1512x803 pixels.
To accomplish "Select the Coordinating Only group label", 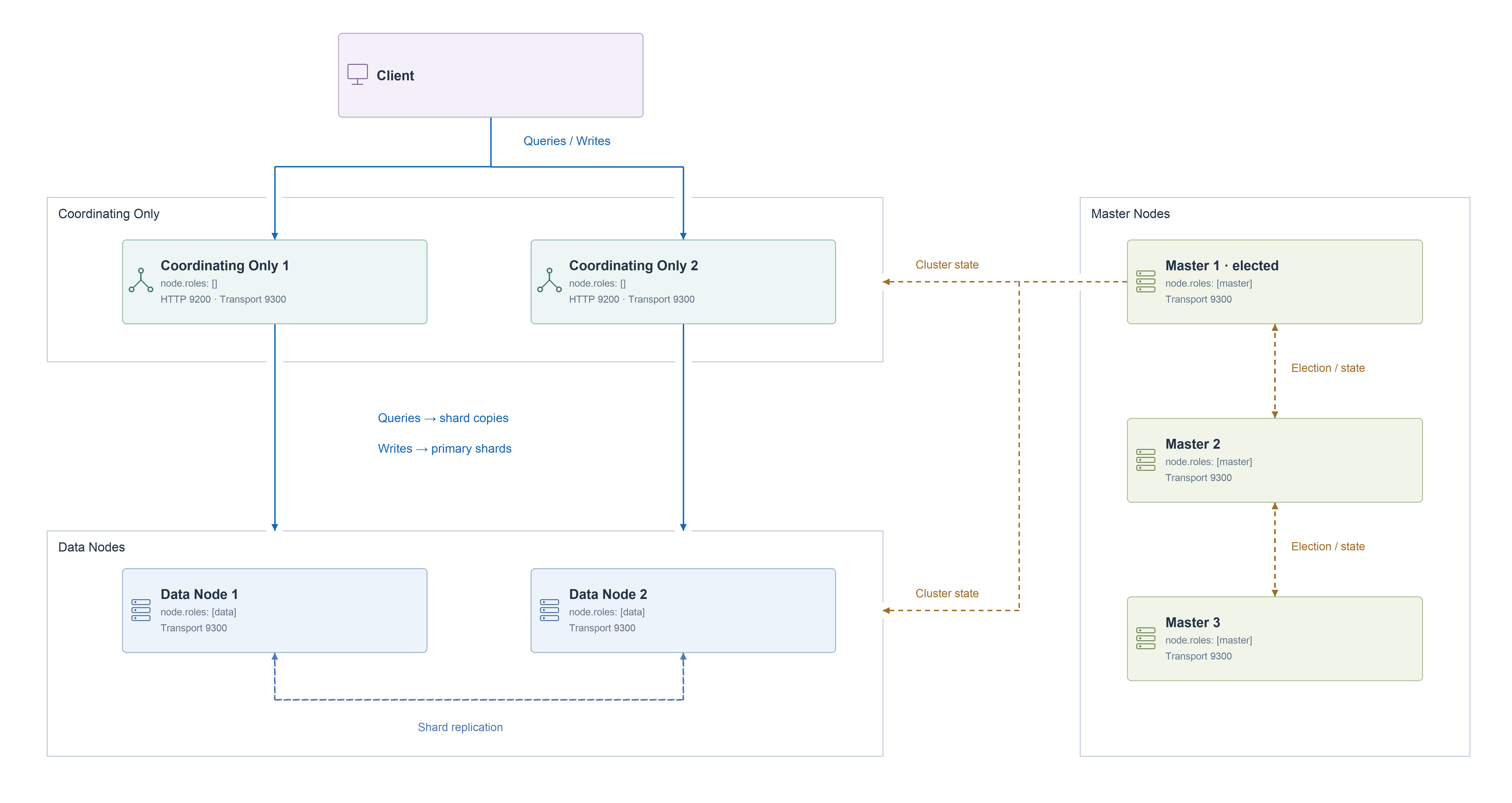I will (108, 214).
